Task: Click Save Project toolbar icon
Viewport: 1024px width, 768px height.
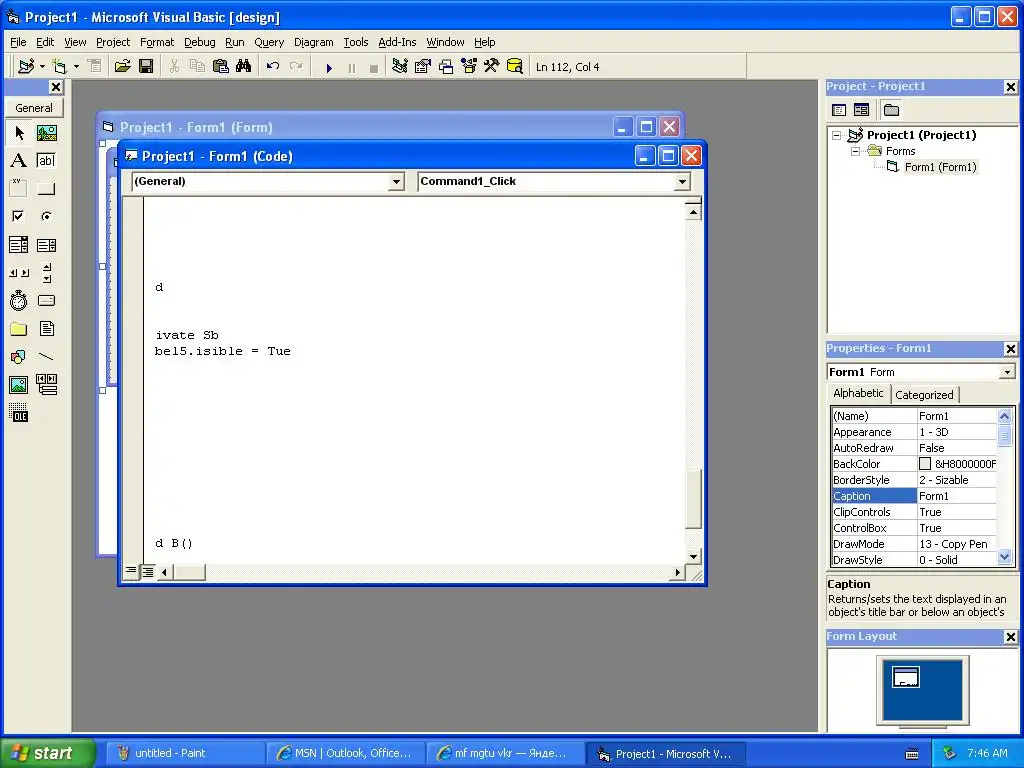Action: click(x=146, y=67)
